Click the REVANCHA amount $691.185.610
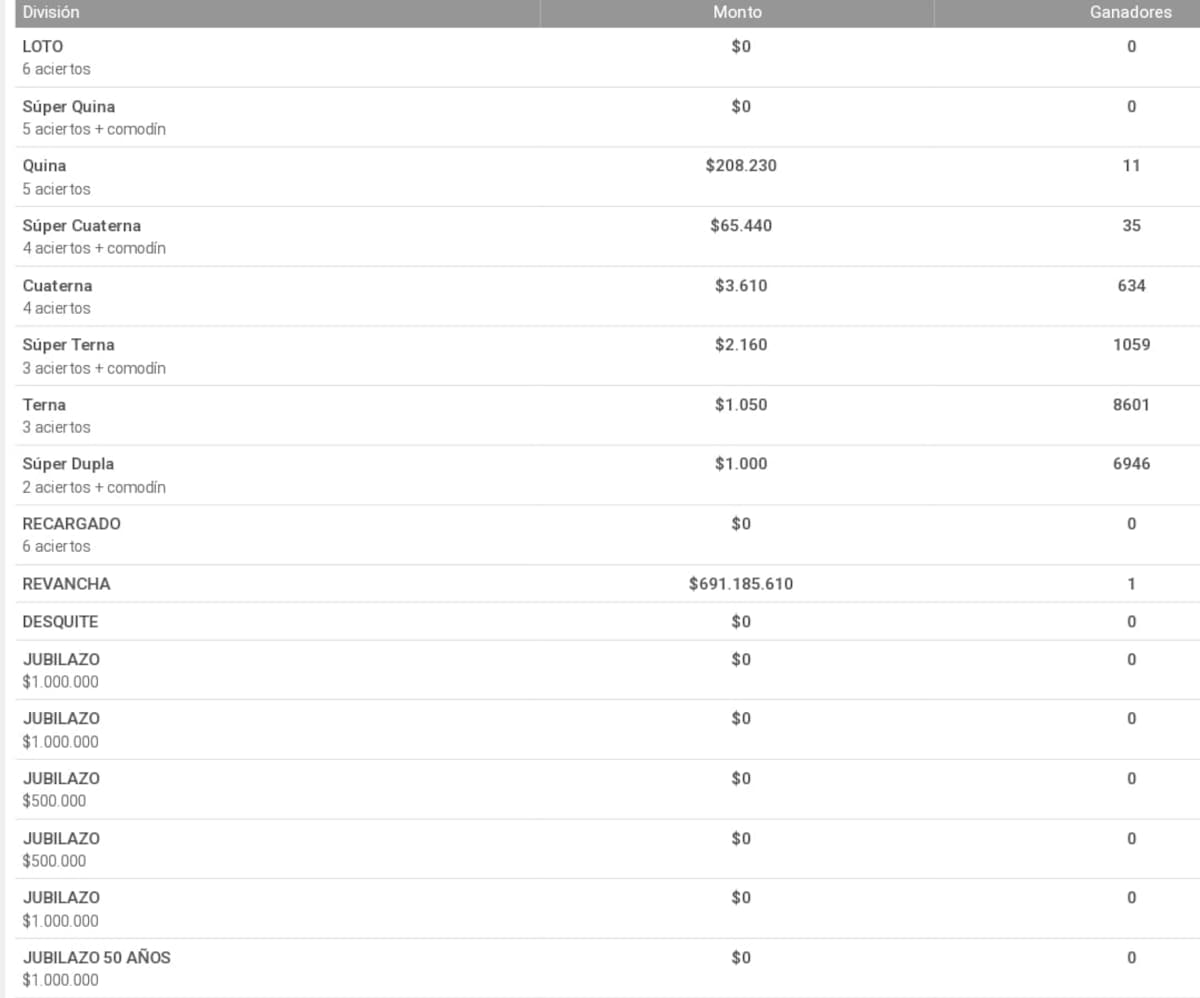The height and width of the screenshot is (998, 1200). pos(741,584)
